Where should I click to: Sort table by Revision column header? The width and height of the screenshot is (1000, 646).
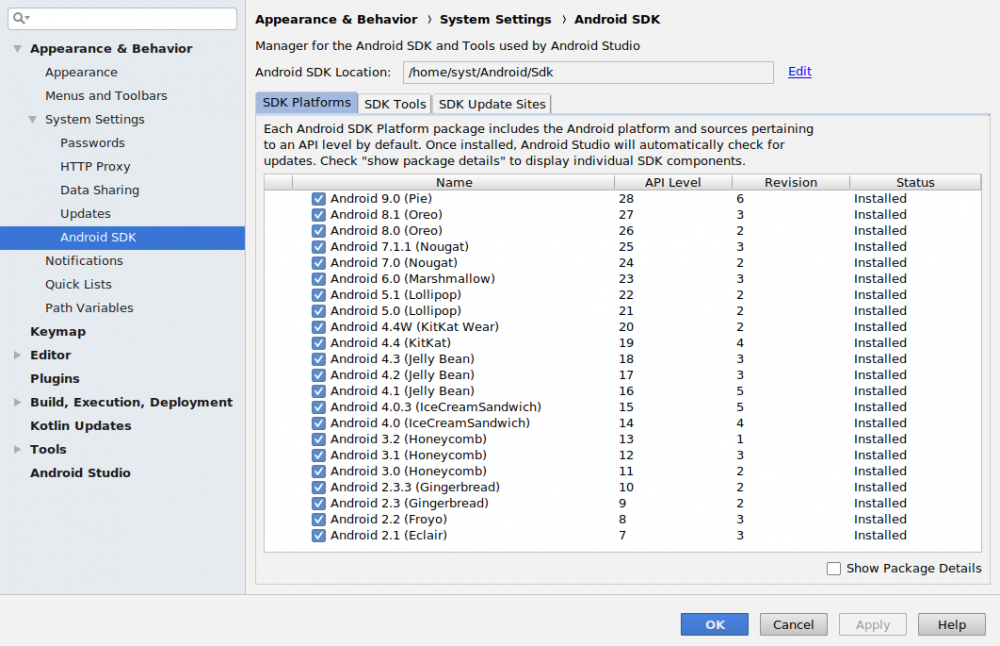791,182
